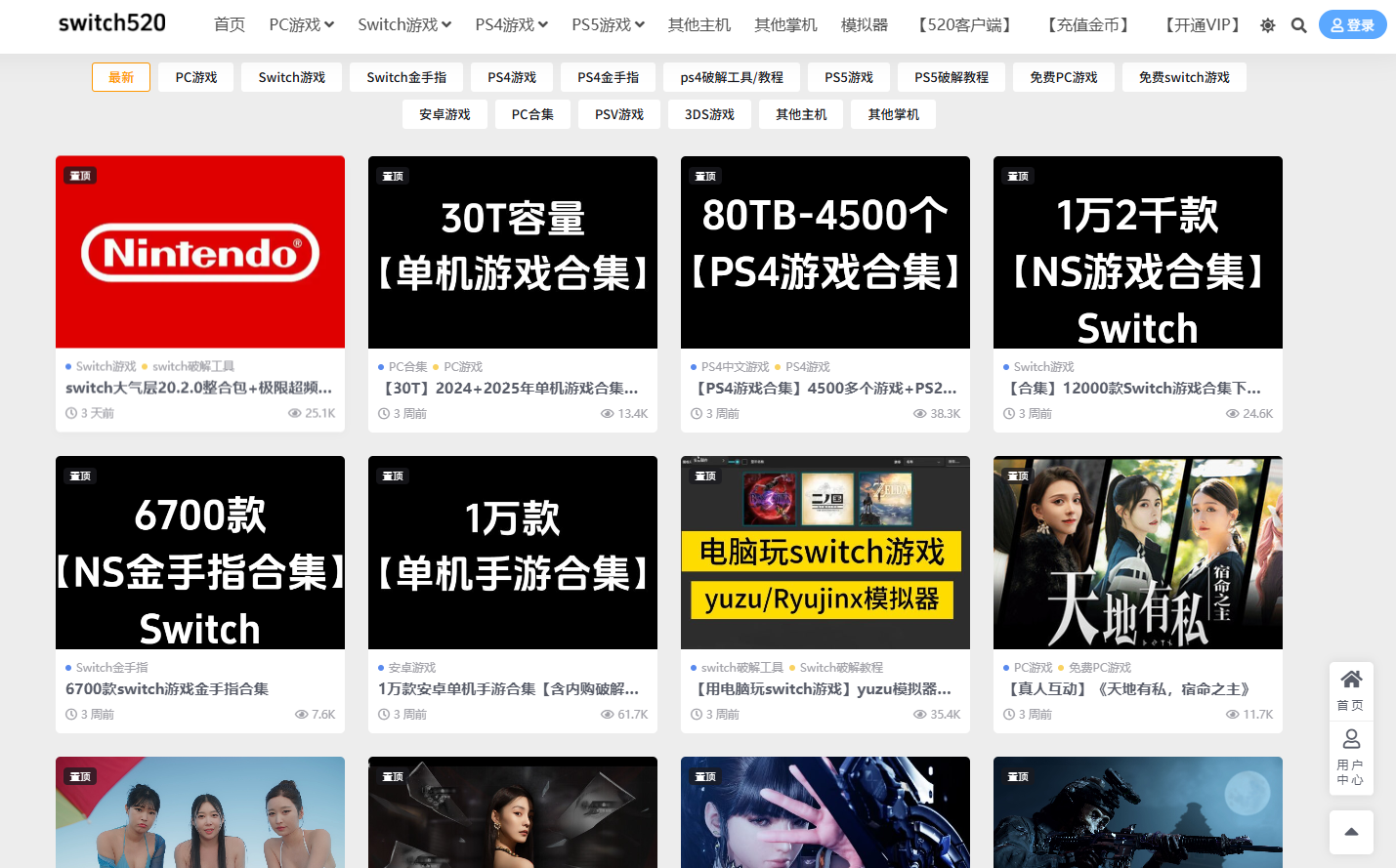Select Switch金手指 filter tab
This screenshot has width=1396, height=868.
406,77
